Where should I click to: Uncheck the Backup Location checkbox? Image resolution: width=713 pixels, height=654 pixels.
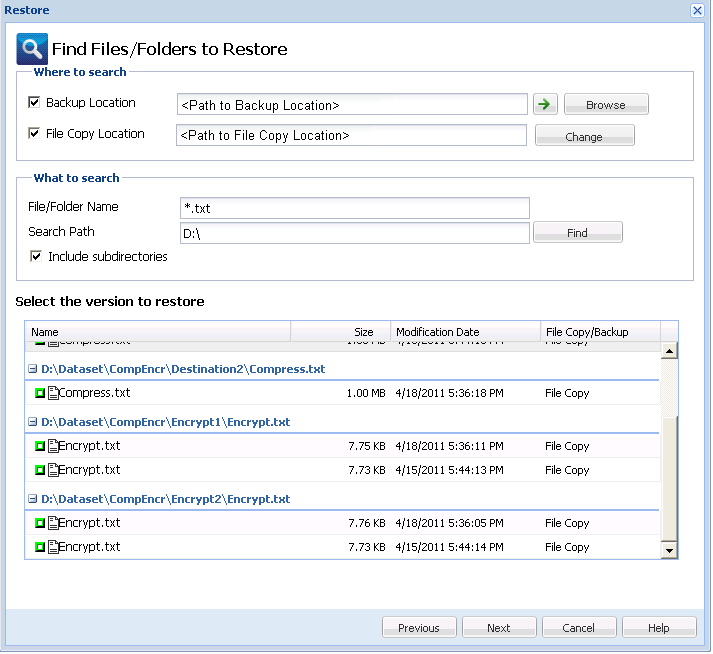35,103
